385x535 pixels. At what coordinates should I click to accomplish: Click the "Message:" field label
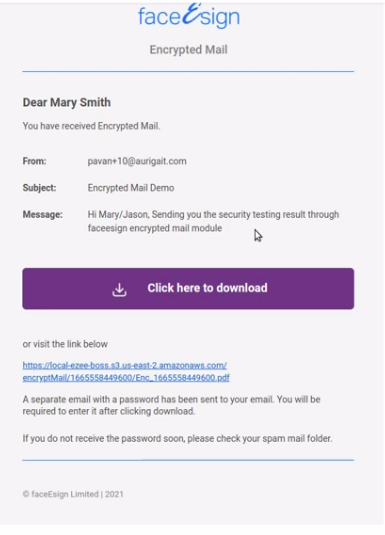(x=43, y=214)
